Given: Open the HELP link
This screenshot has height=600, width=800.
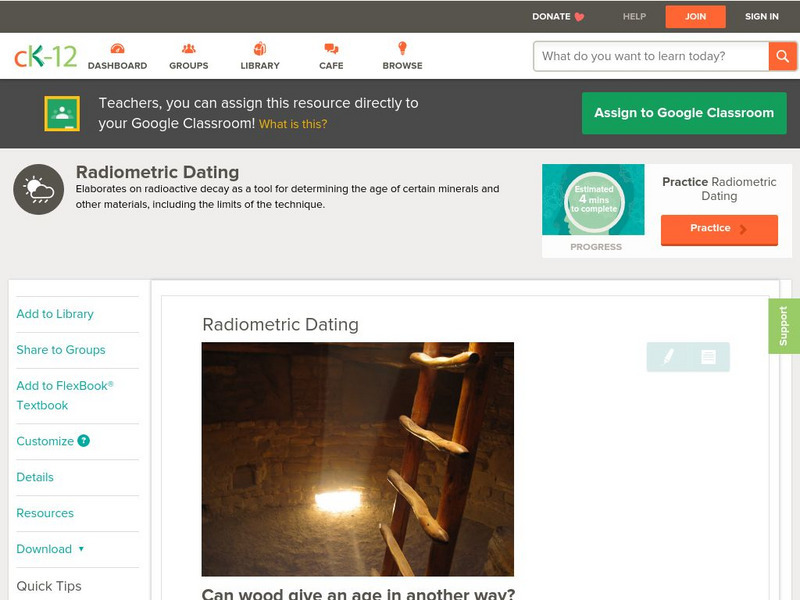Looking at the screenshot, I should [634, 16].
